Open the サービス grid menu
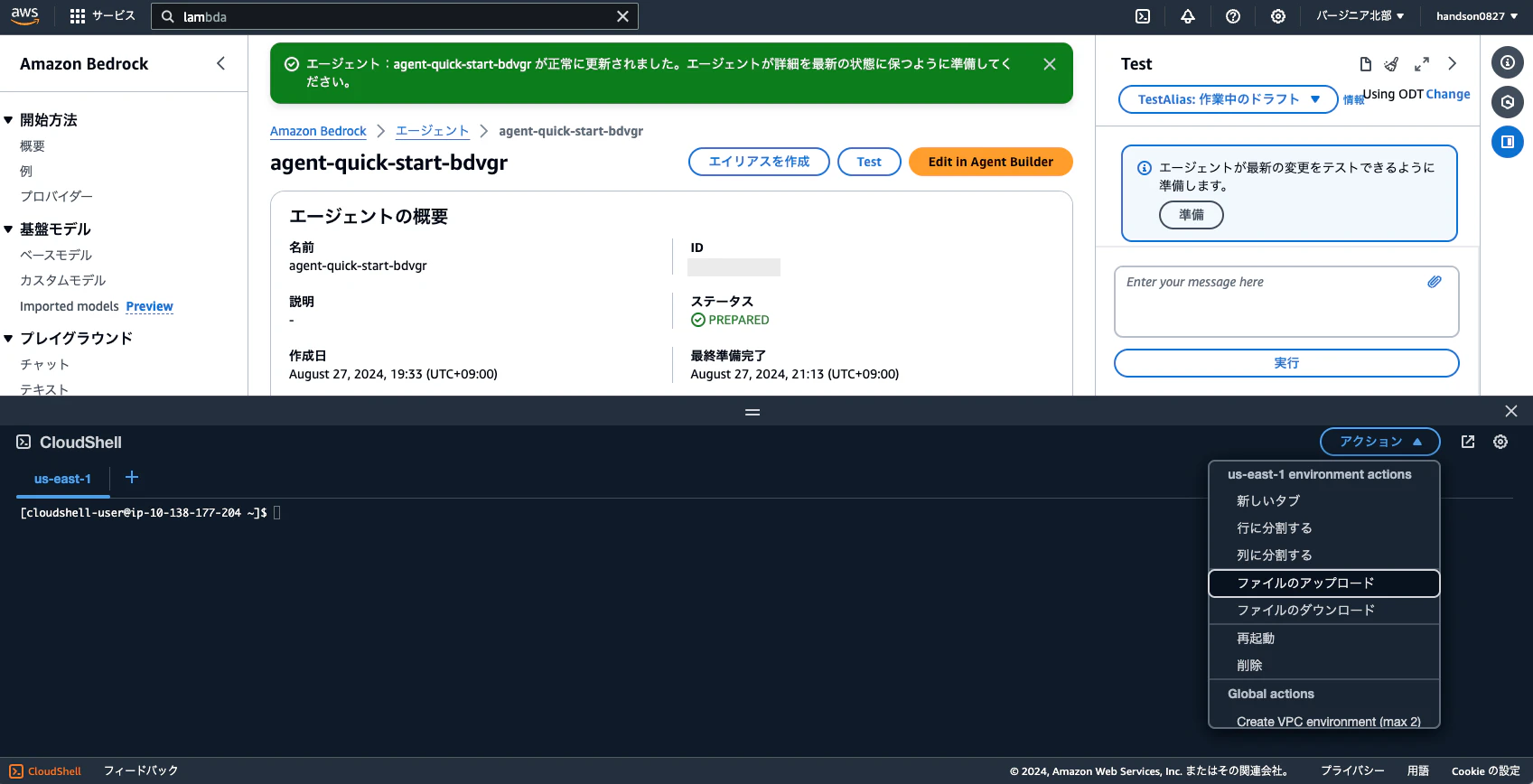Image resolution: width=1533 pixels, height=784 pixels. coord(102,16)
